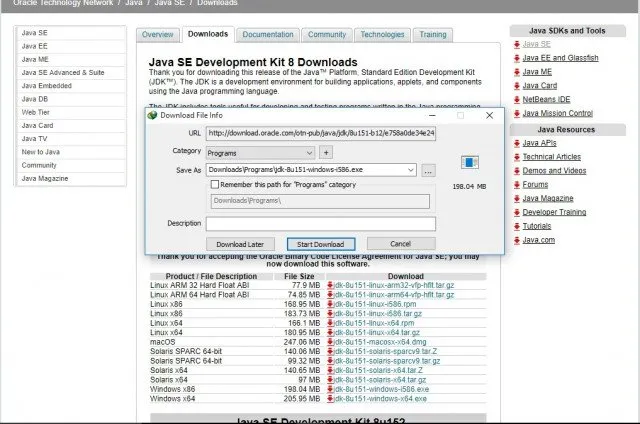Click download icon for jdk-8u151-solaris-sparcv9.tar.Z
The width and height of the screenshot is (640, 424).
(330, 351)
